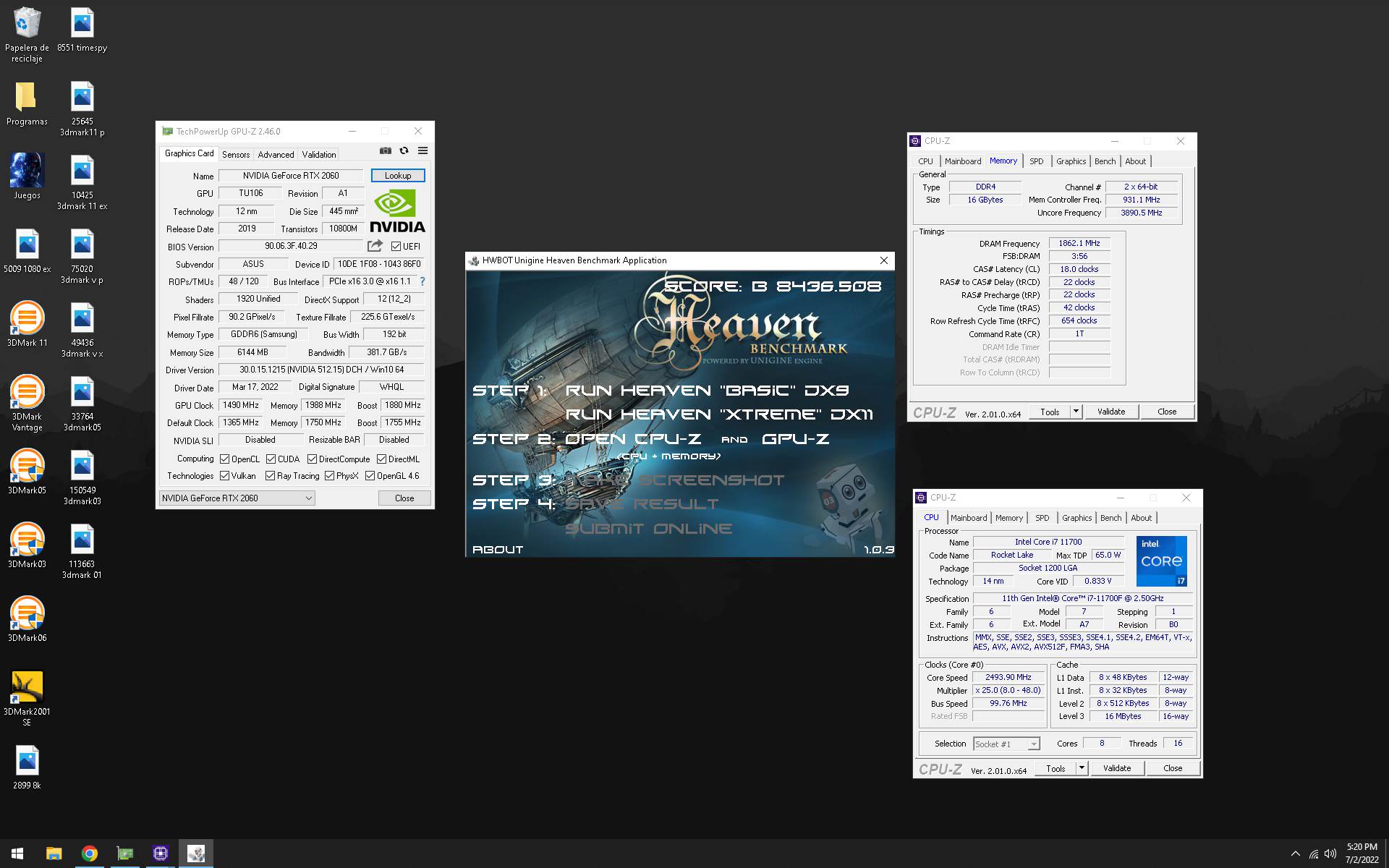This screenshot has height=868, width=1389.
Task: Open the network tray icon
Action: pos(1313,854)
